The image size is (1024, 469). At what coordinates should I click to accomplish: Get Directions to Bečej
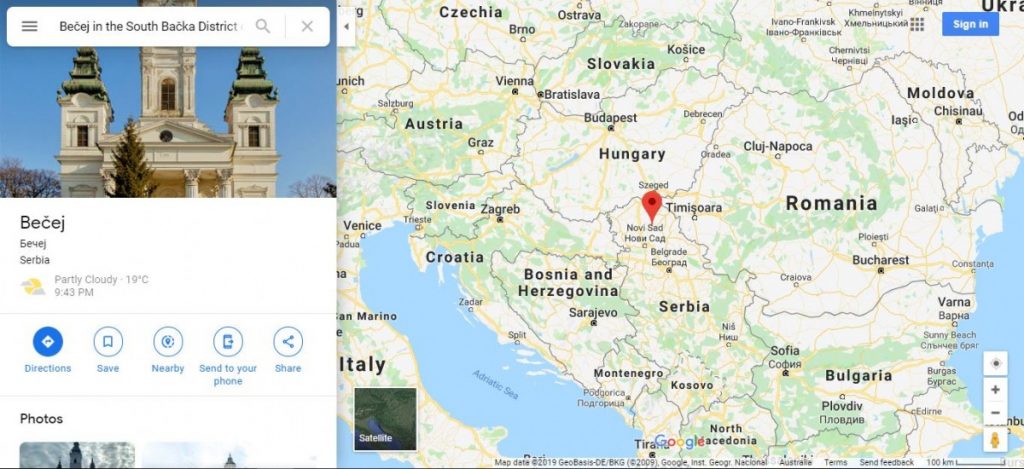(x=48, y=350)
